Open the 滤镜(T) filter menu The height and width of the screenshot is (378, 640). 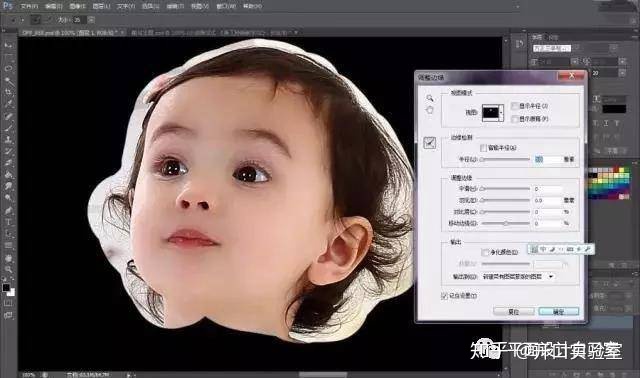click(175, 6)
